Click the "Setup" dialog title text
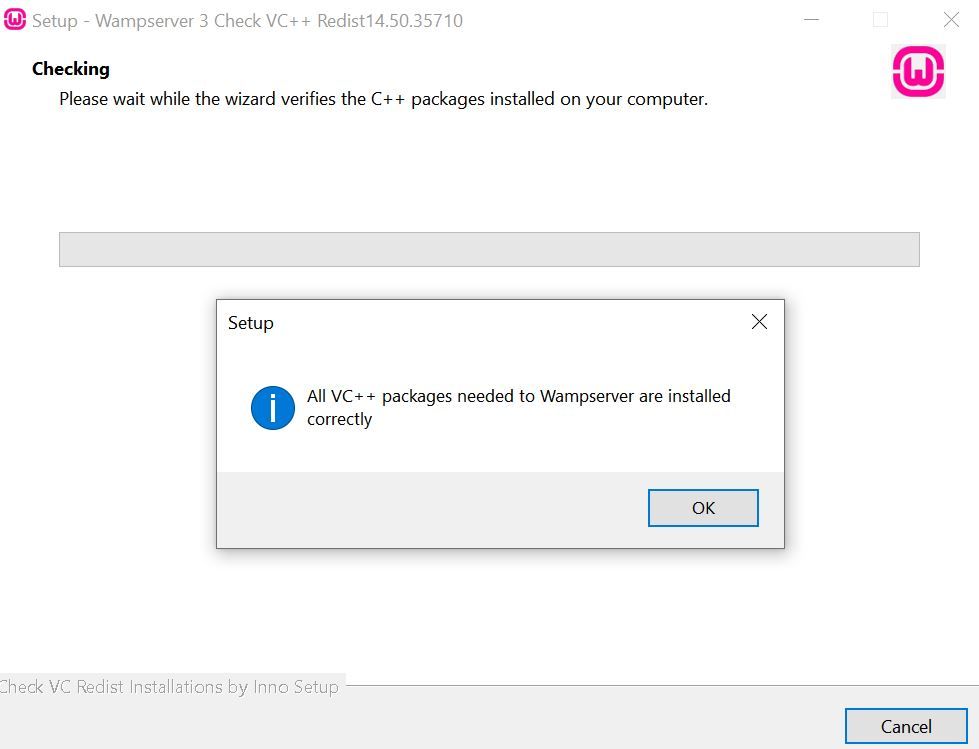Screen dimensions: 979x749 pyautogui.click(x=250, y=323)
